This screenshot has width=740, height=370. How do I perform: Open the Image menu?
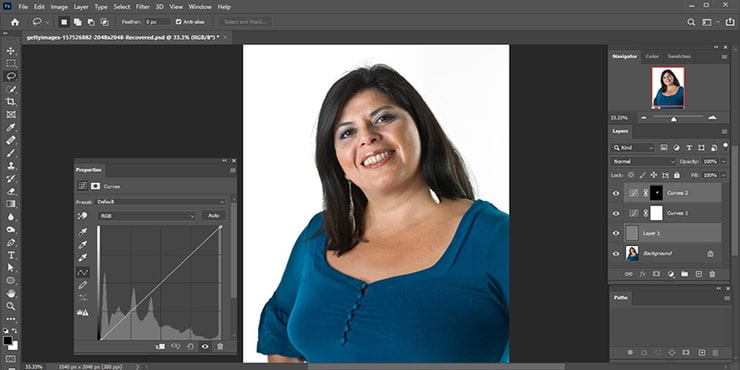point(59,7)
